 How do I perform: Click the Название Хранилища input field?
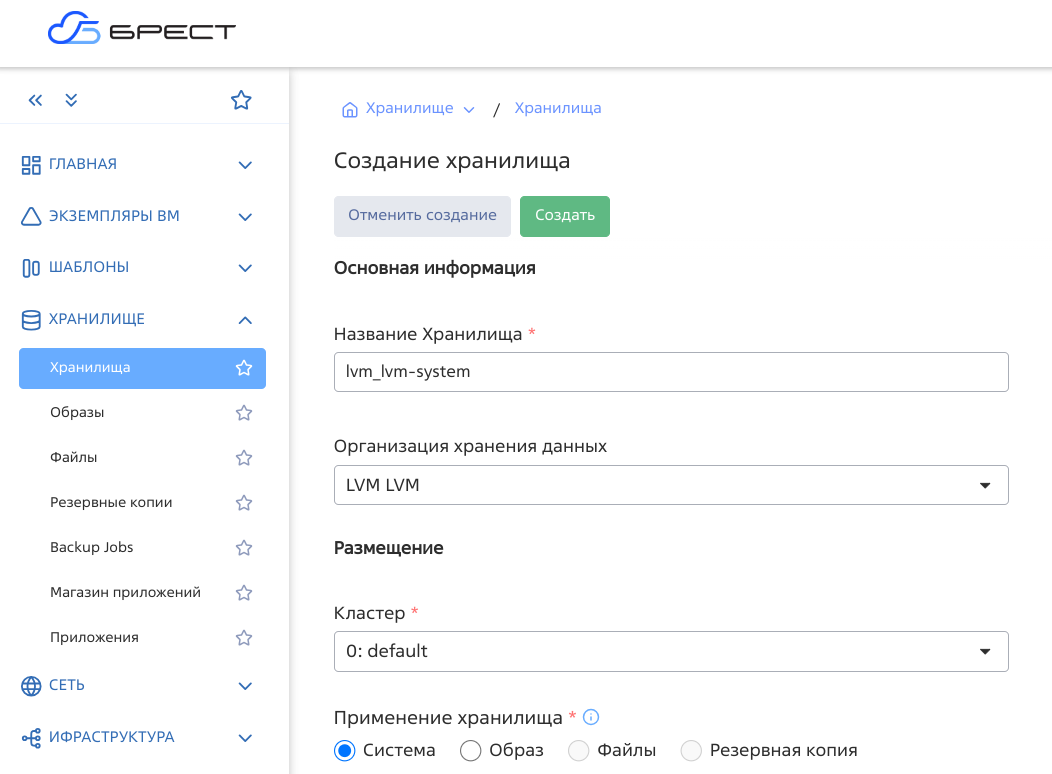pyautogui.click(x=670, y=371)
